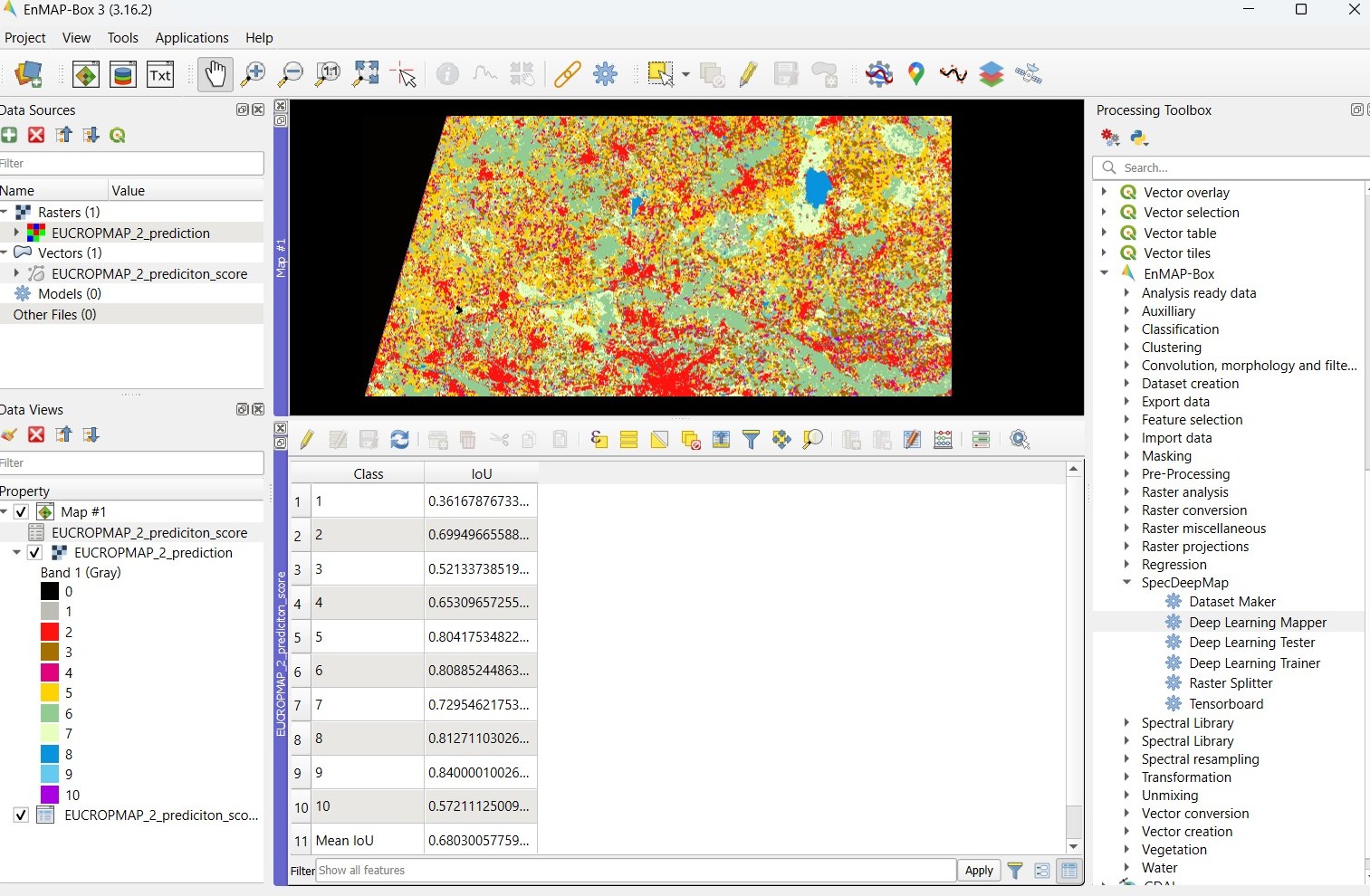Toggle editing with the toolbar pencil icon

click(x=748, y=74)
